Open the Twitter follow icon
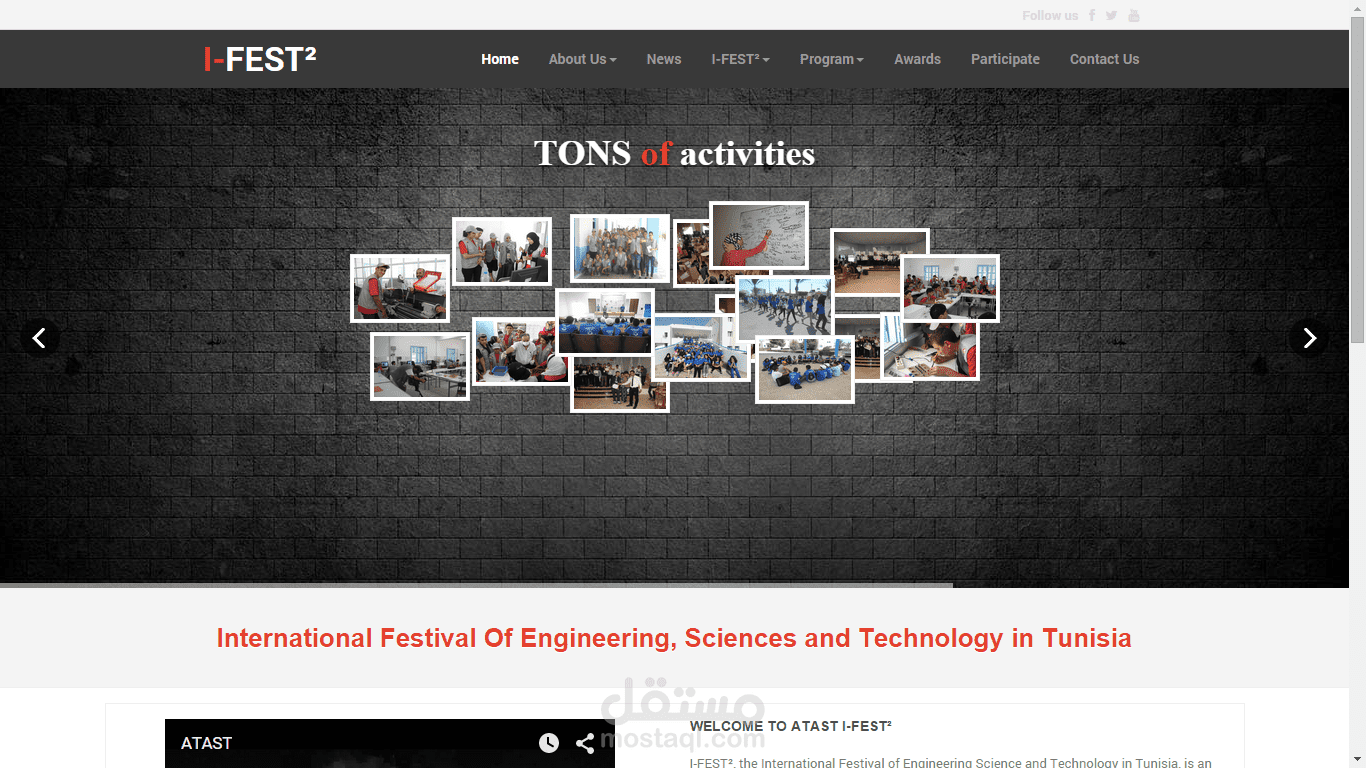This screenshot has width=1366, height=768. 1111,15
